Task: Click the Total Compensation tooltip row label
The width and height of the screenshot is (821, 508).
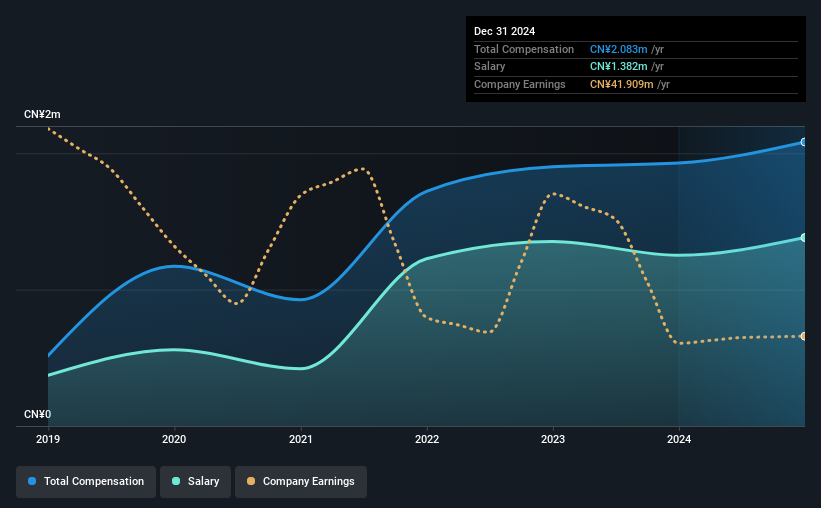Action: (x=524, y=49)
